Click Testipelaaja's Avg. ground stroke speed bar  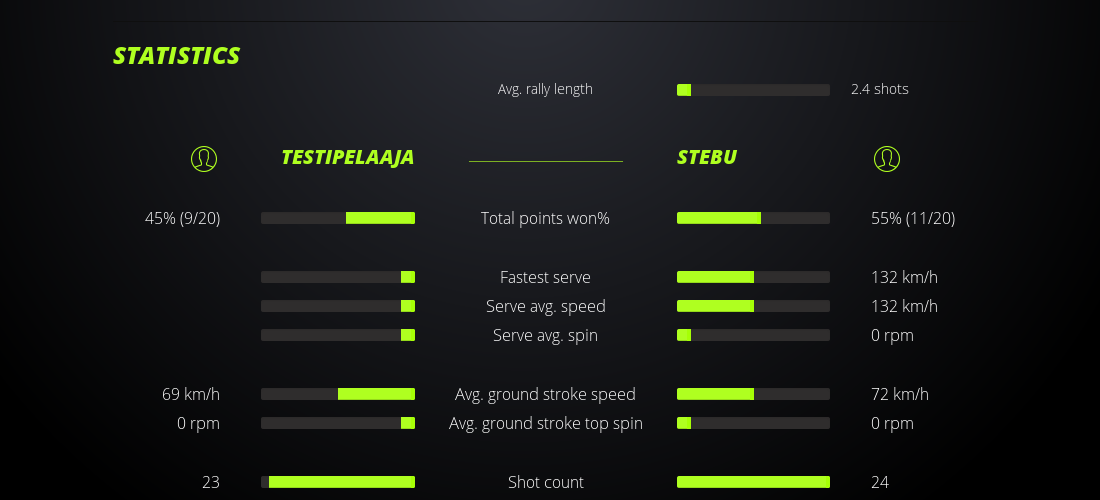[338, 394]
